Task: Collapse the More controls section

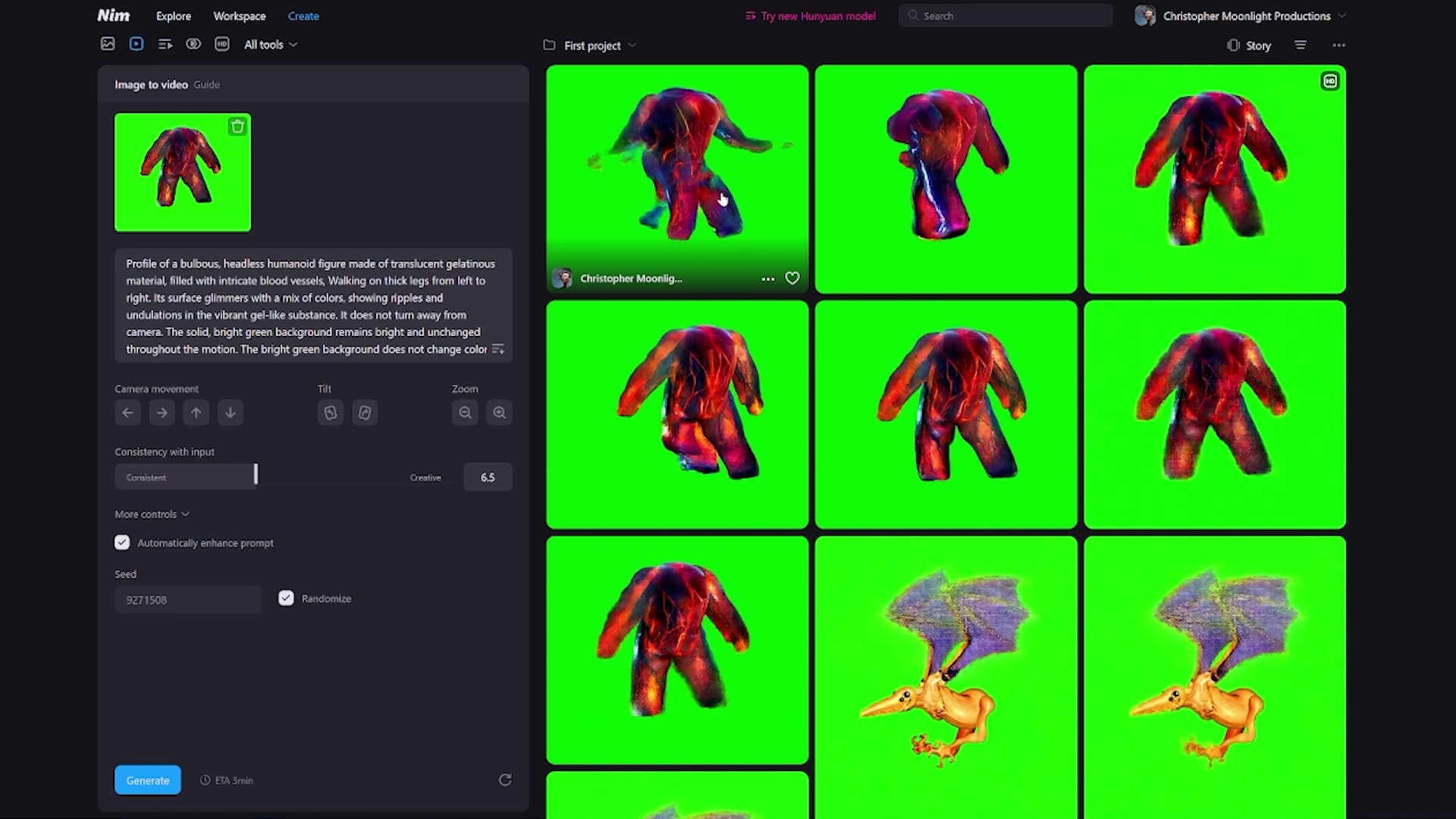Action: point(151,513)
